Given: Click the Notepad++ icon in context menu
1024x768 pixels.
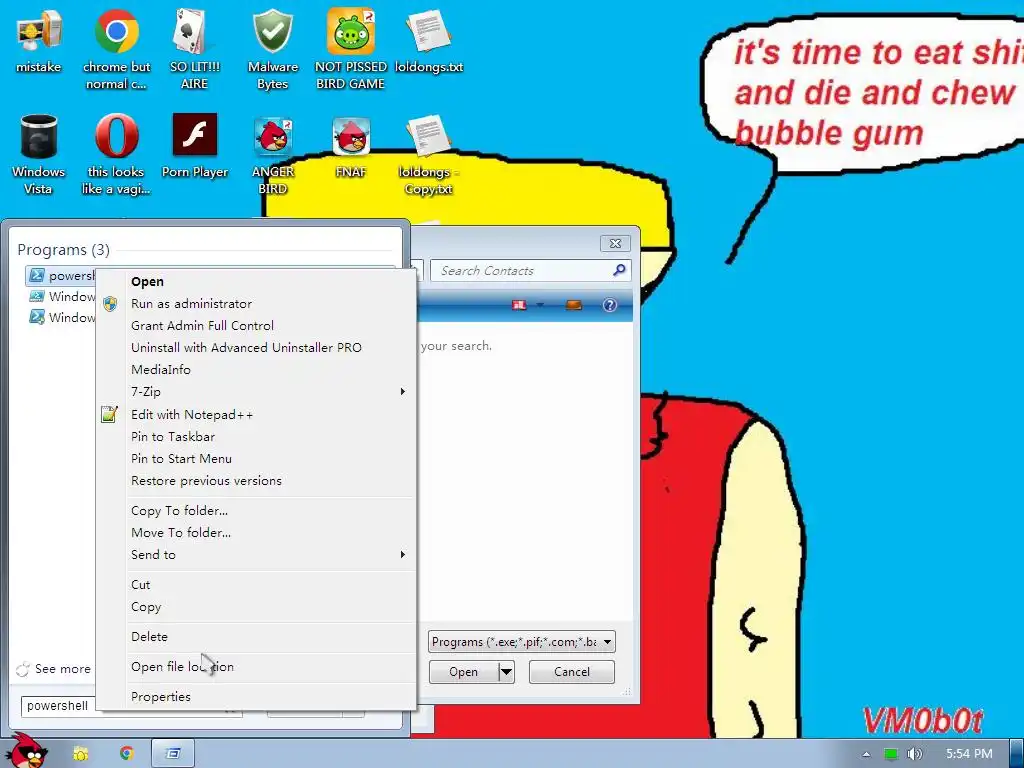Looking at the screenshot, I should (109, 414).
